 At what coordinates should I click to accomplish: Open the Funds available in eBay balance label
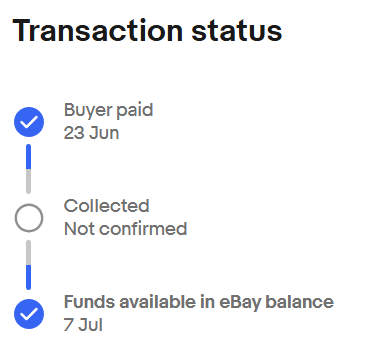[x=199, y=303]
